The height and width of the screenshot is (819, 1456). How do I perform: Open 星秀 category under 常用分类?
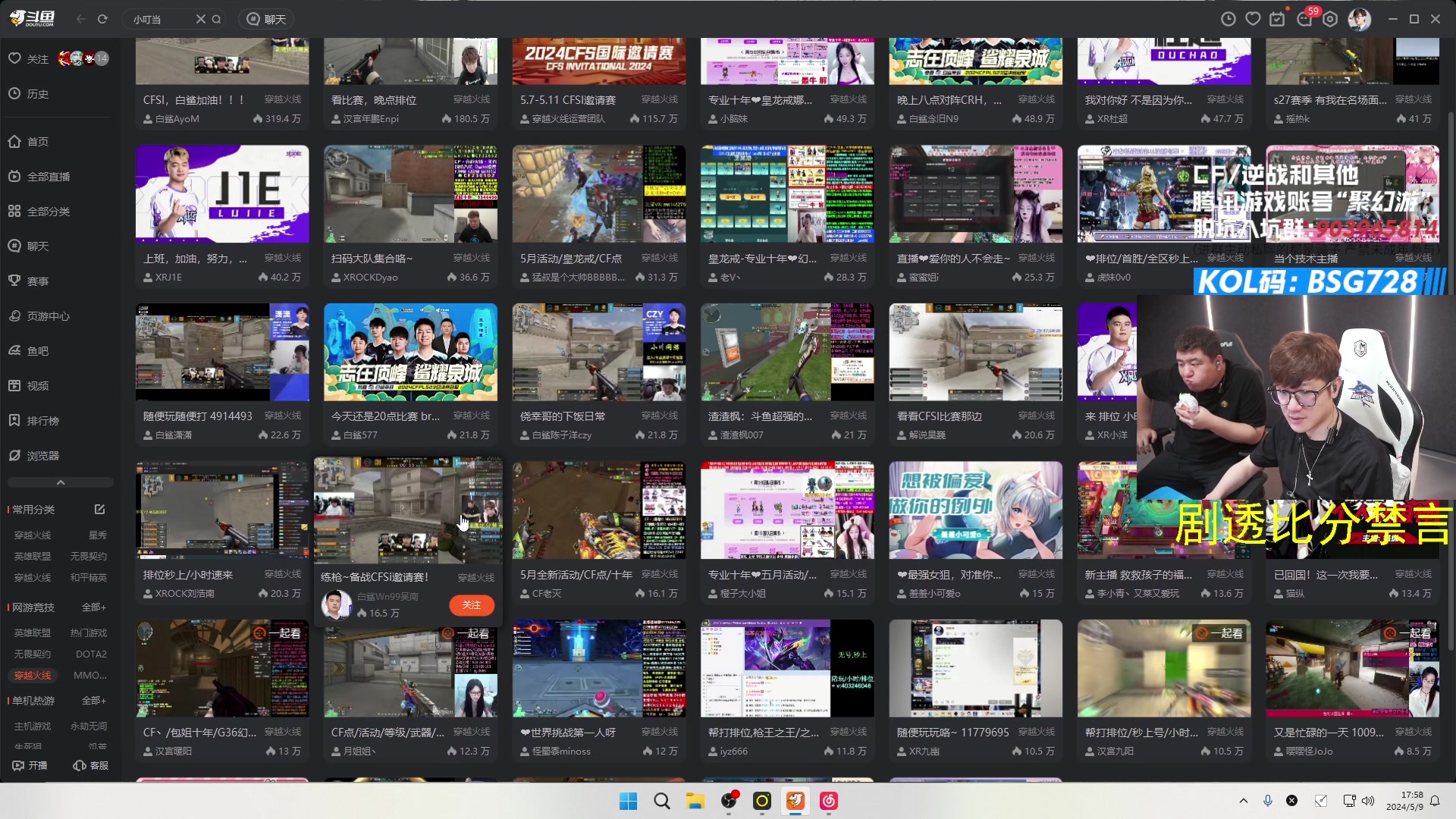(98, 535)
